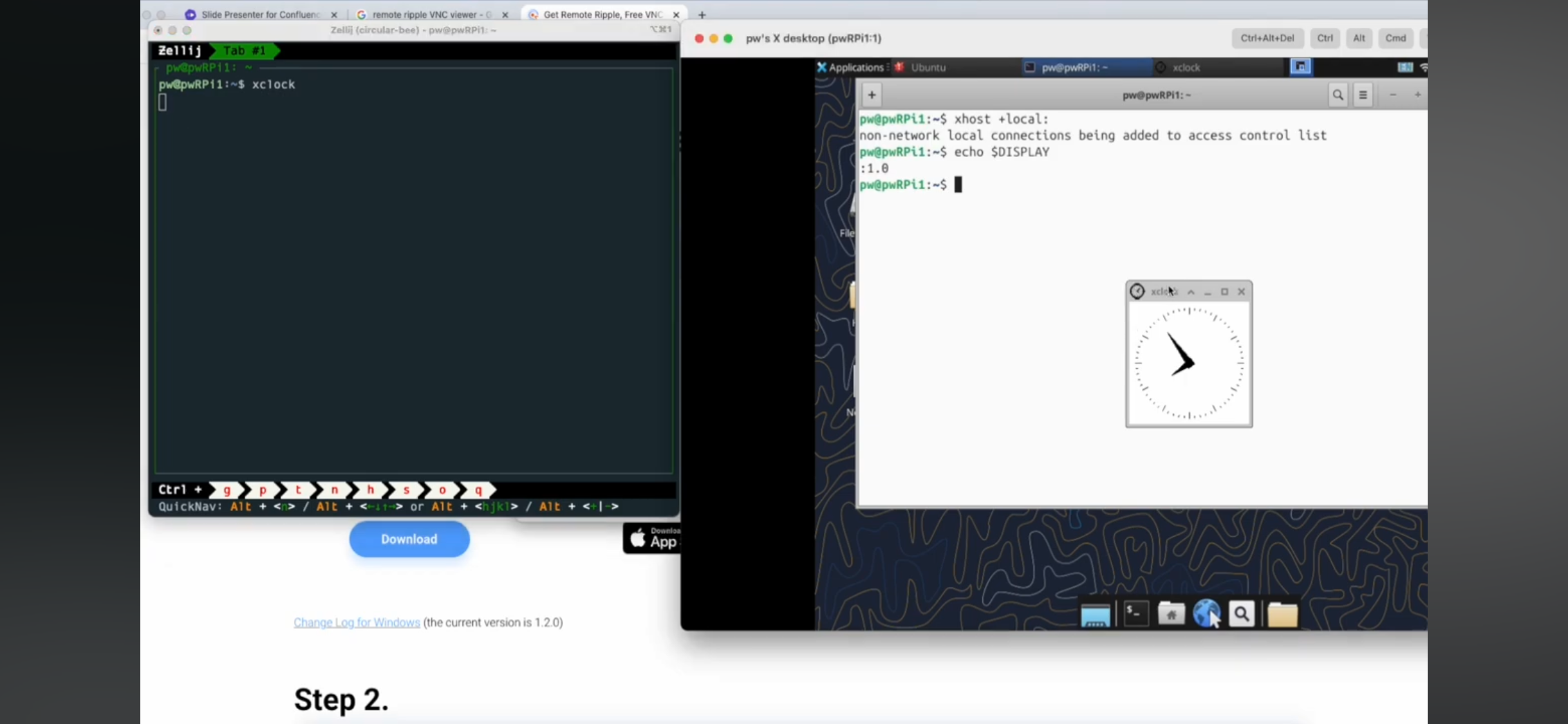
Task: Toggle the Ctrl modifier key button
Action: pyautogui.click(x=1324, y=38)
